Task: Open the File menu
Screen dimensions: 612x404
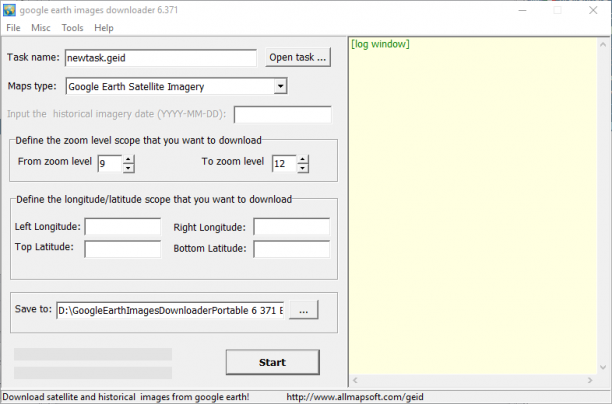Action: (x=13, y=28)
